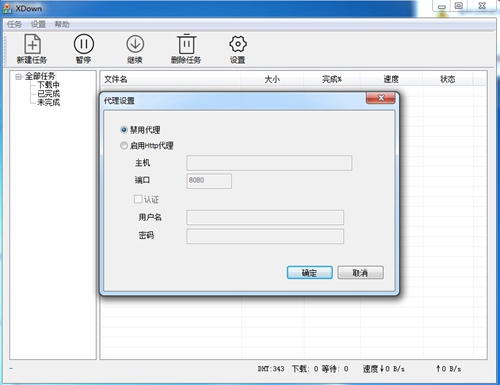Click the 继续 resume download icon

(135, 44)
